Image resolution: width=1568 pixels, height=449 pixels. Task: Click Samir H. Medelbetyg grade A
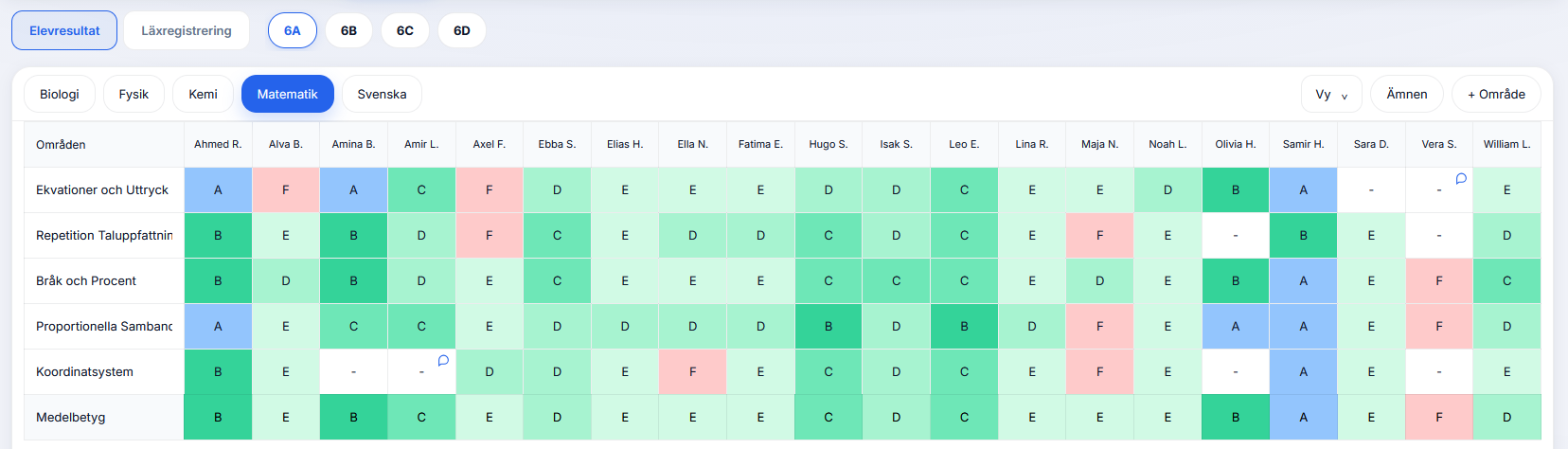(1304, 417)
